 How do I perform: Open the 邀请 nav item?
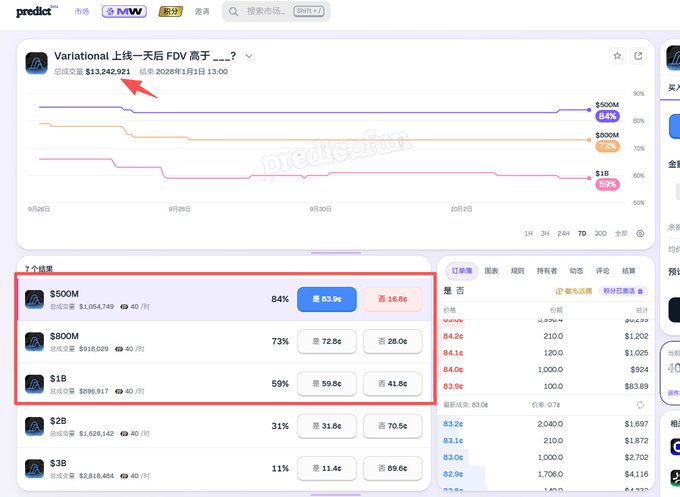point(202,11)
